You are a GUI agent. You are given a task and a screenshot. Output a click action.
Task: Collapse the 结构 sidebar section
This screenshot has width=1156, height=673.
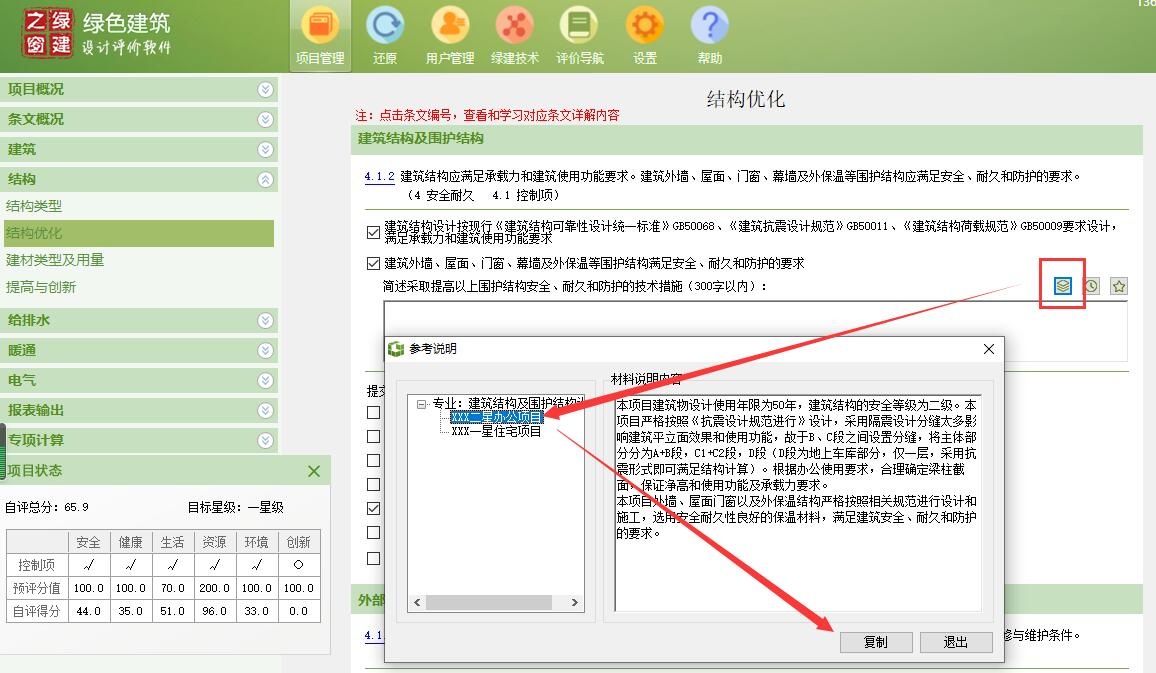[x=265, y=180]
